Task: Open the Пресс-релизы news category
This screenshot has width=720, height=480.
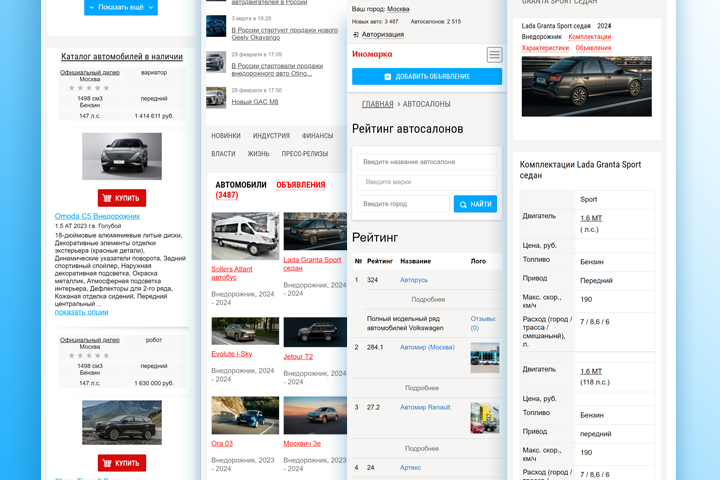Action: [305, 154]
